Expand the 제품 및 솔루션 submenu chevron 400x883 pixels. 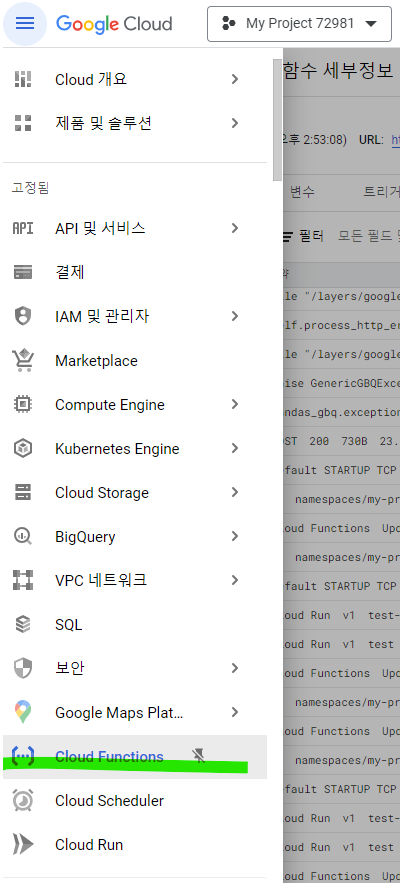235,123
